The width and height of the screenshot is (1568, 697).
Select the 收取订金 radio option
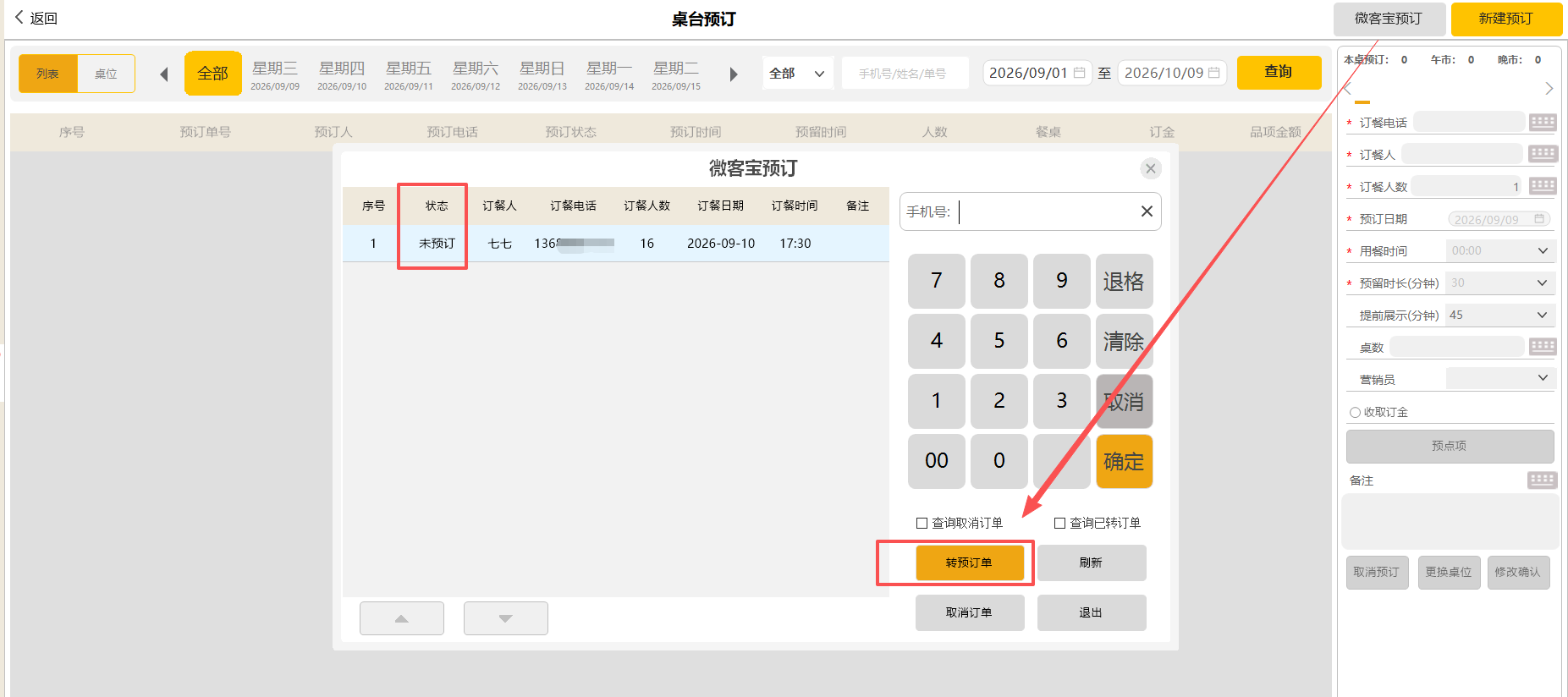pyautogui.click(x=1355, y=413)
